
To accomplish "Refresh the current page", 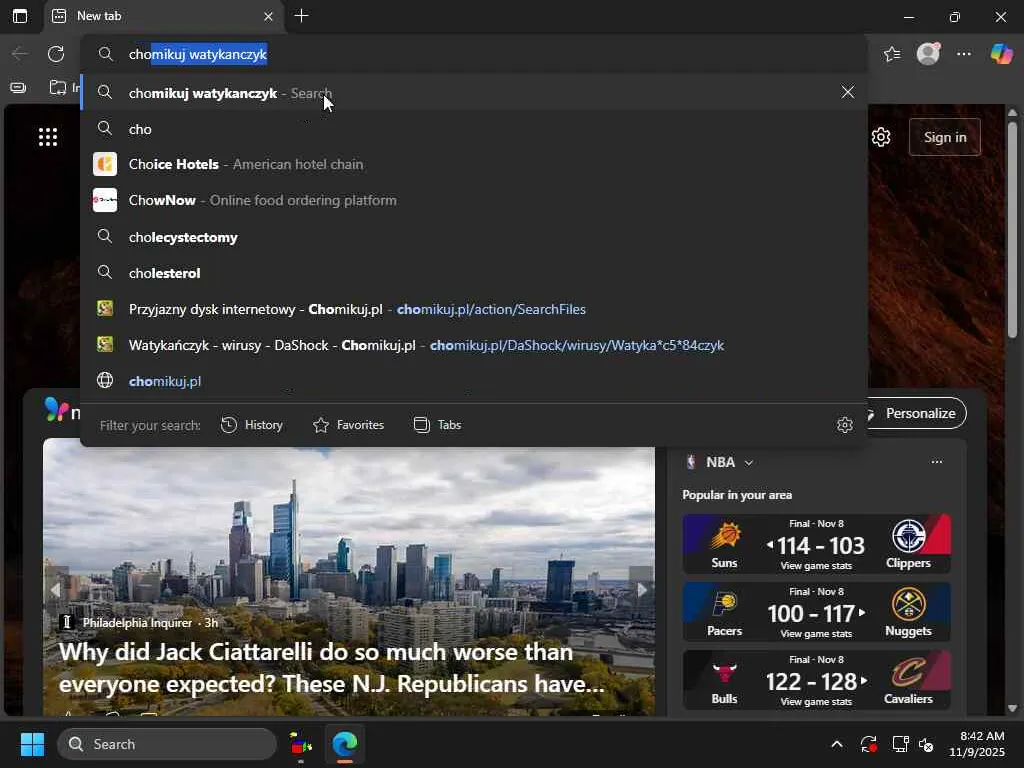I will (56, 54).
